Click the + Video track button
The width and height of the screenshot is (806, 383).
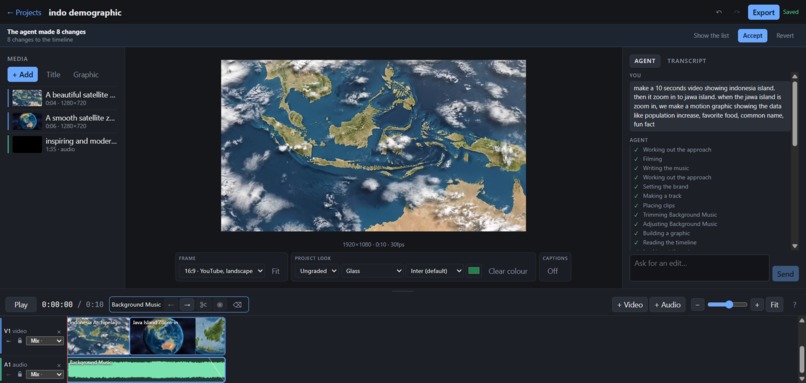tap(630, 305)
